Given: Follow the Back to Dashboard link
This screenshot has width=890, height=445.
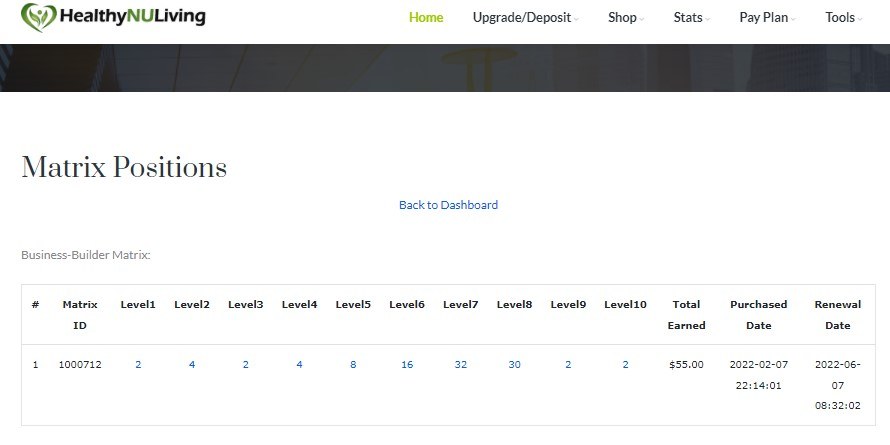Looking at the screenshot, I should pos(448,205).
